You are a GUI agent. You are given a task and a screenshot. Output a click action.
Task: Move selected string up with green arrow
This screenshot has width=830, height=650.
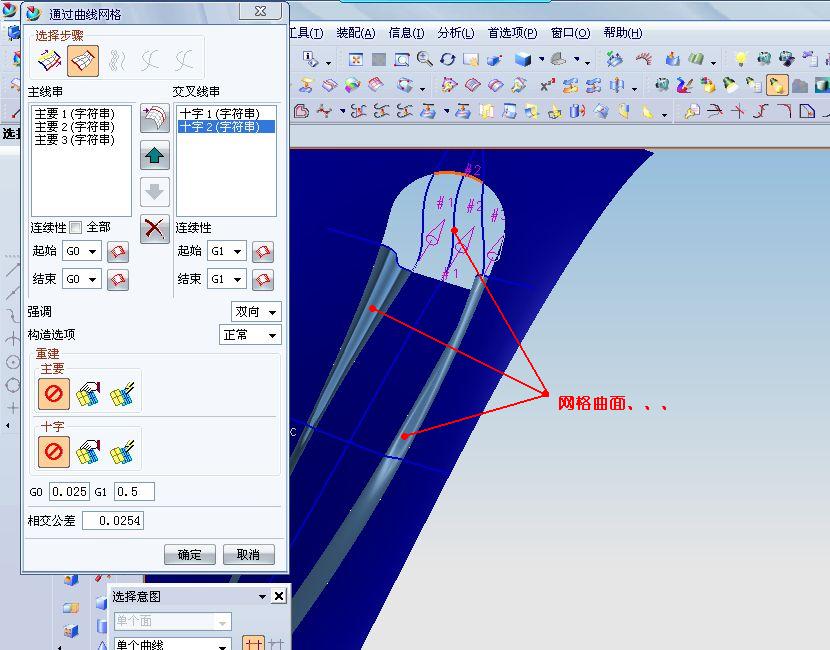tap(155, 155)
